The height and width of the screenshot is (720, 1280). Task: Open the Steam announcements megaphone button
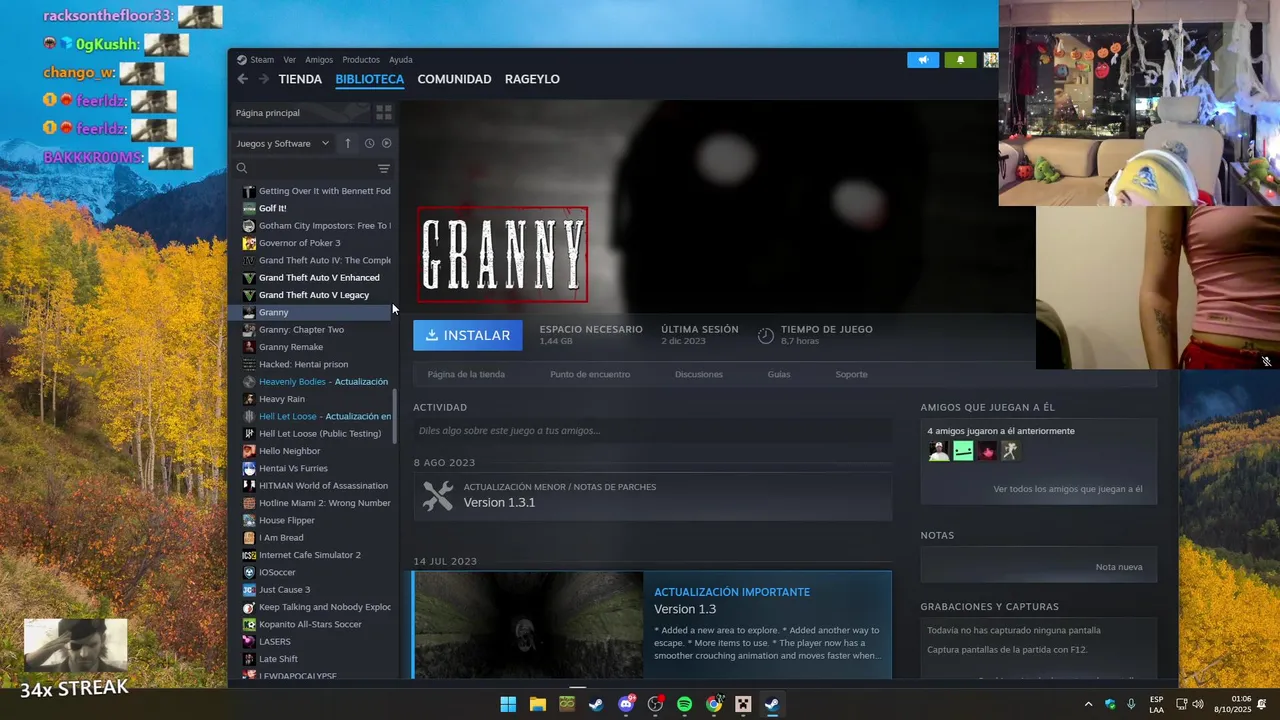(x=923, y=60)
